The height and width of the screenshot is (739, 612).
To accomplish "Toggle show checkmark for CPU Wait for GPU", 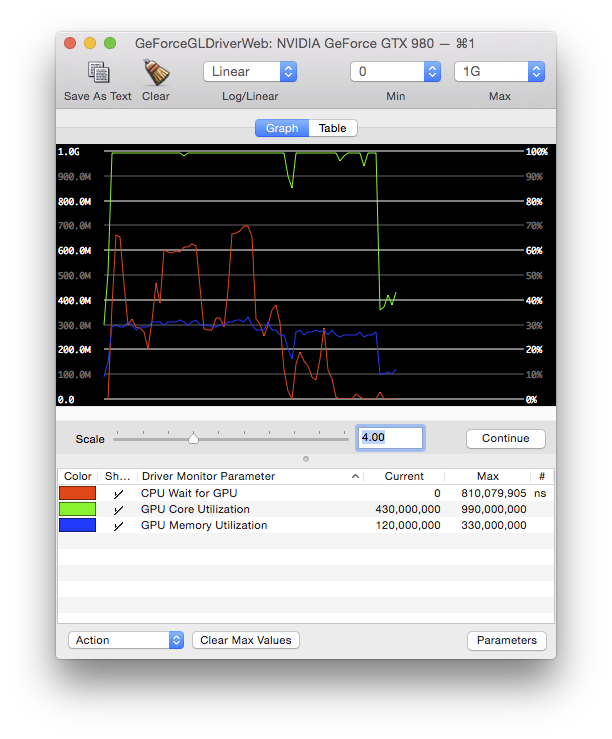I will pos(118,493).
